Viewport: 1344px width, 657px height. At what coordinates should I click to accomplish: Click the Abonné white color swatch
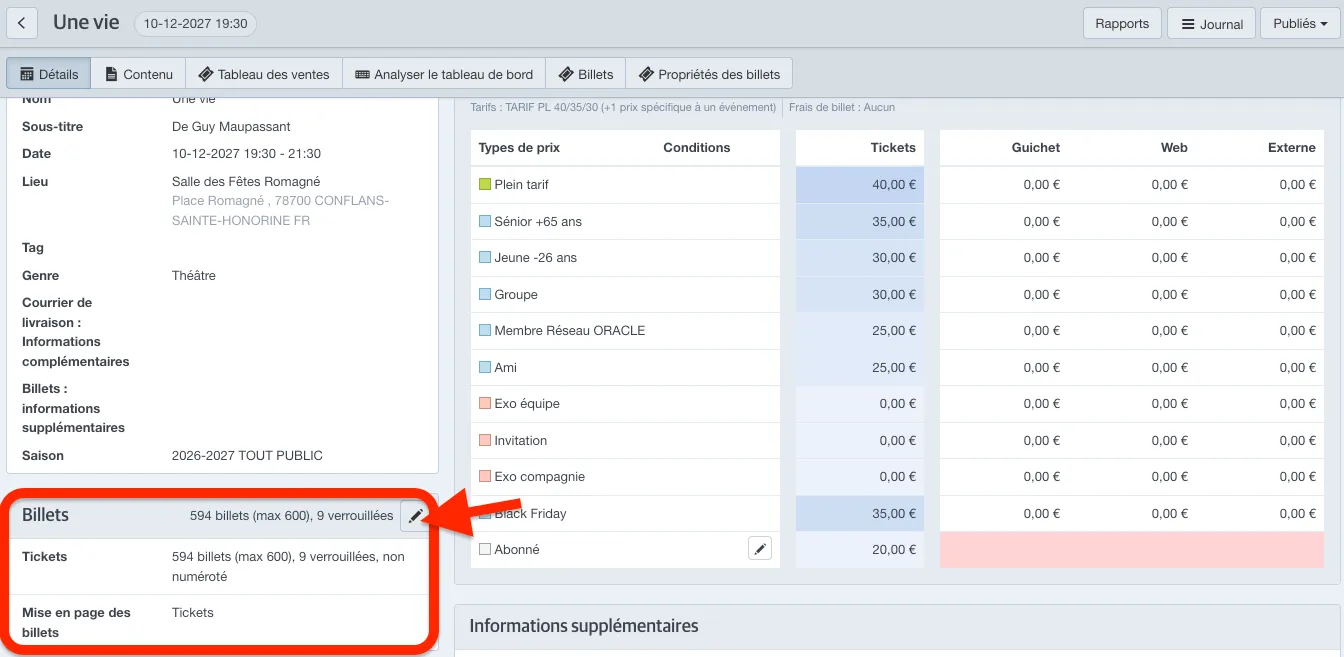[485, 549]
